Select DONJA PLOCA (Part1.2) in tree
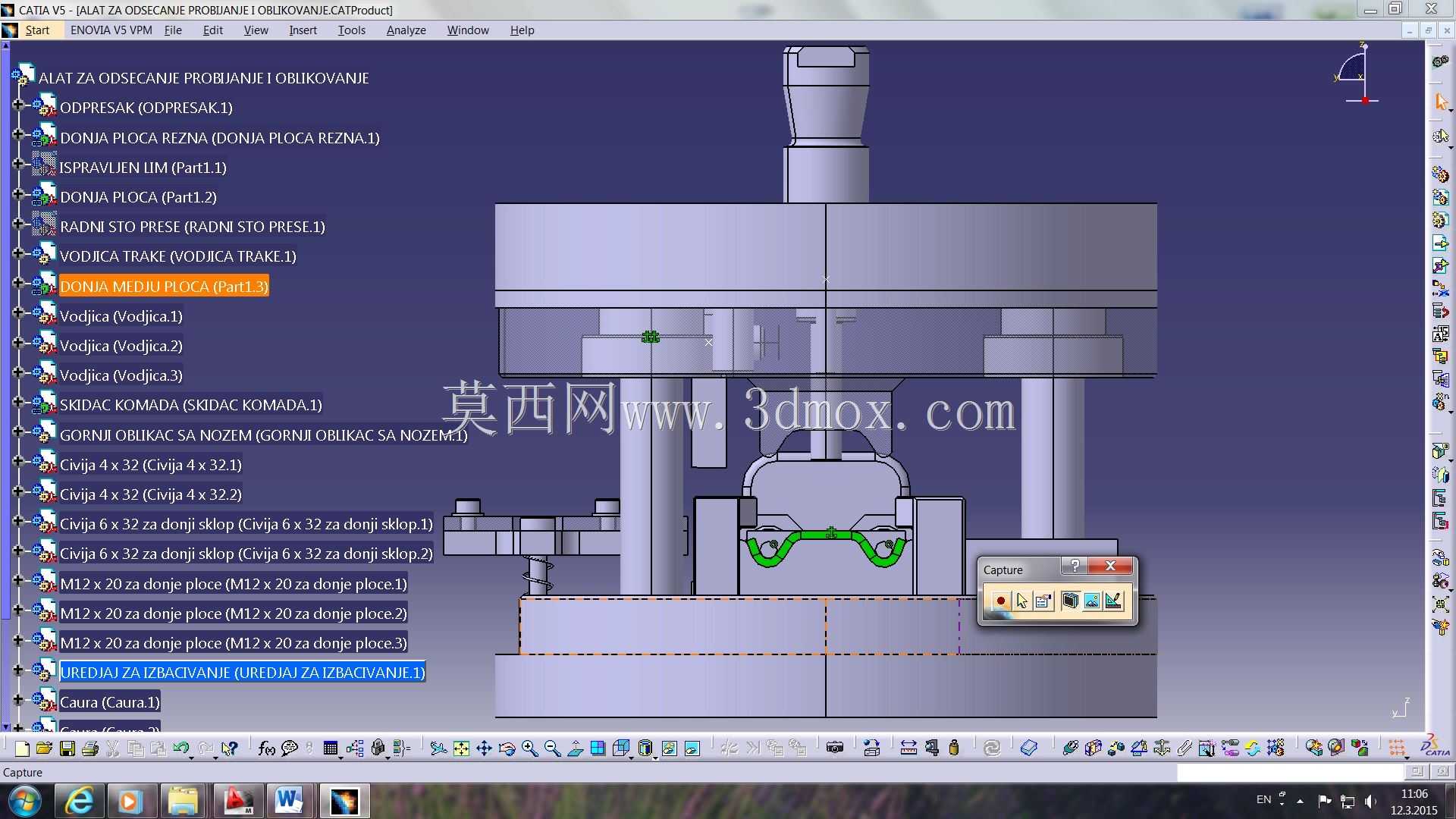 point(138,197)
